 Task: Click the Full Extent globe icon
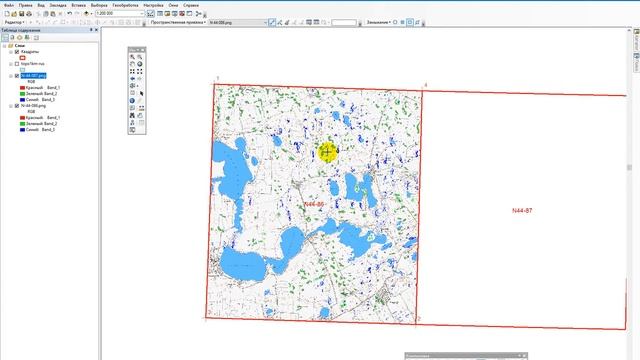(140, 64)
